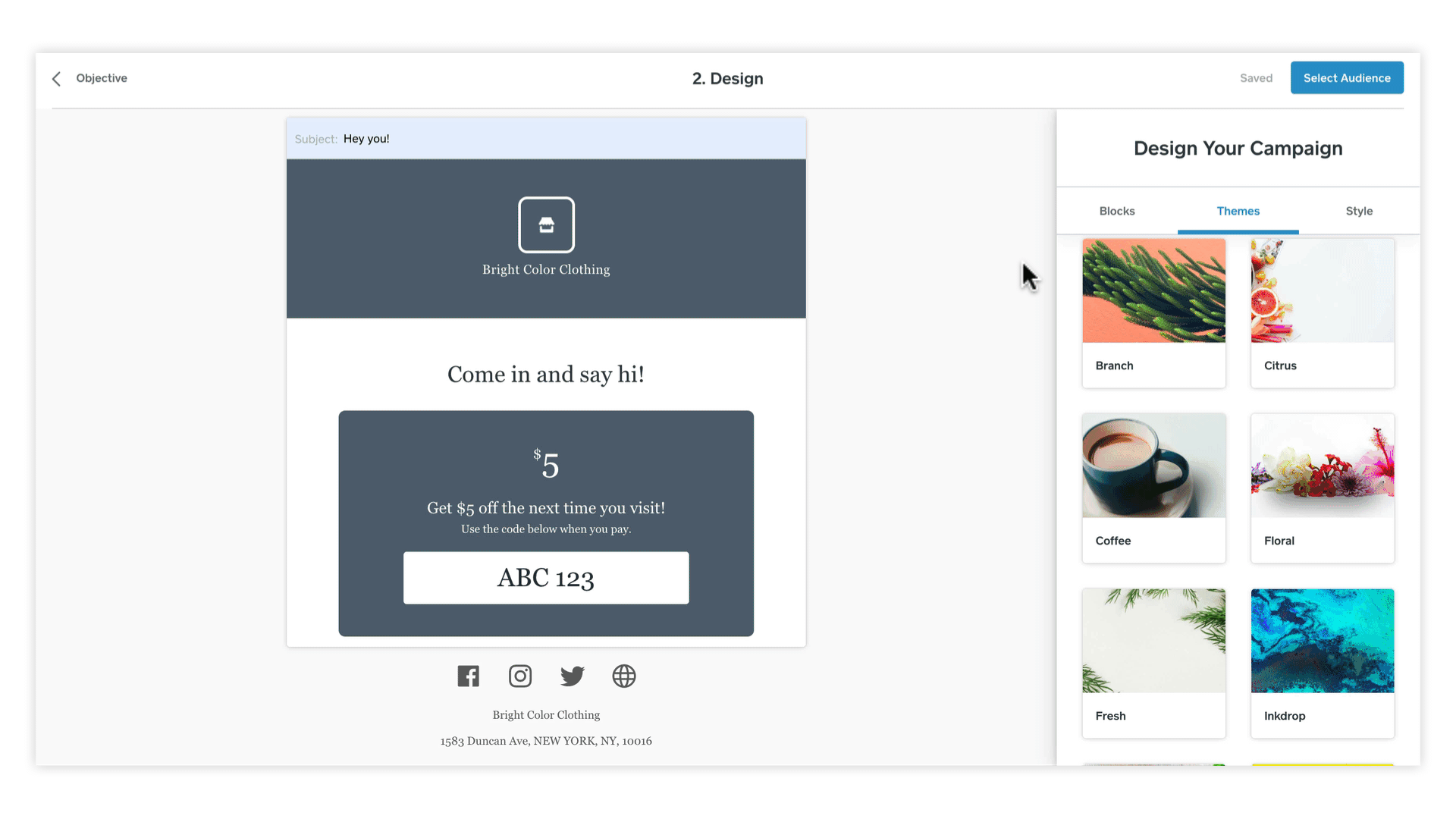Click the Instagram icon in email footer
This screenshot has height=819, width=1456.
pos(520,675)
